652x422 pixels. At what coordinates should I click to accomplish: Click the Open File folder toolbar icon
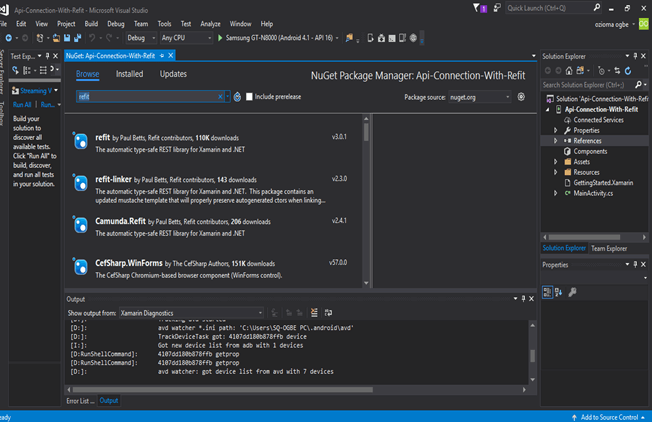click(56, 38)
